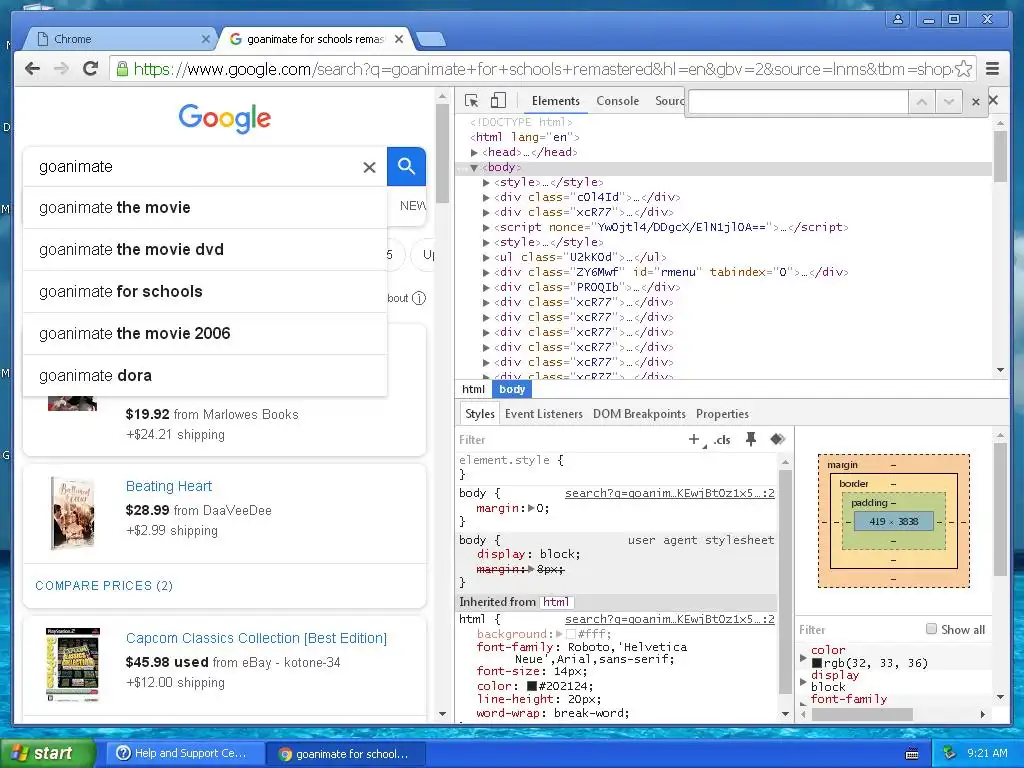Switch to the first Chrome tab
This screenshot has width=1024, height=768.
click(x=118, y=39)
